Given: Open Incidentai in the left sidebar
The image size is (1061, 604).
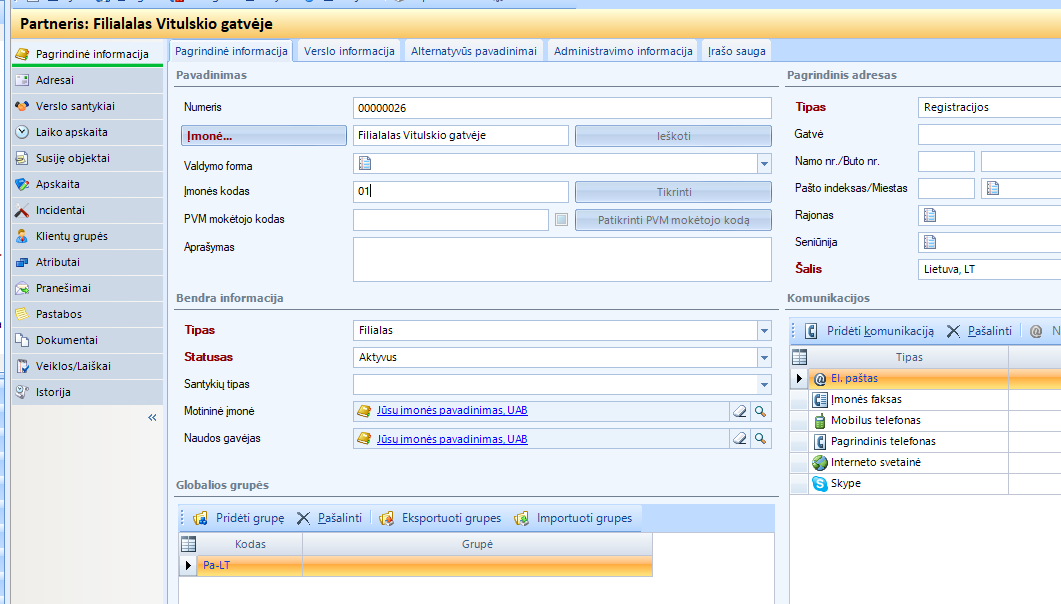Looking at the screenshot, I should point(60,210).
